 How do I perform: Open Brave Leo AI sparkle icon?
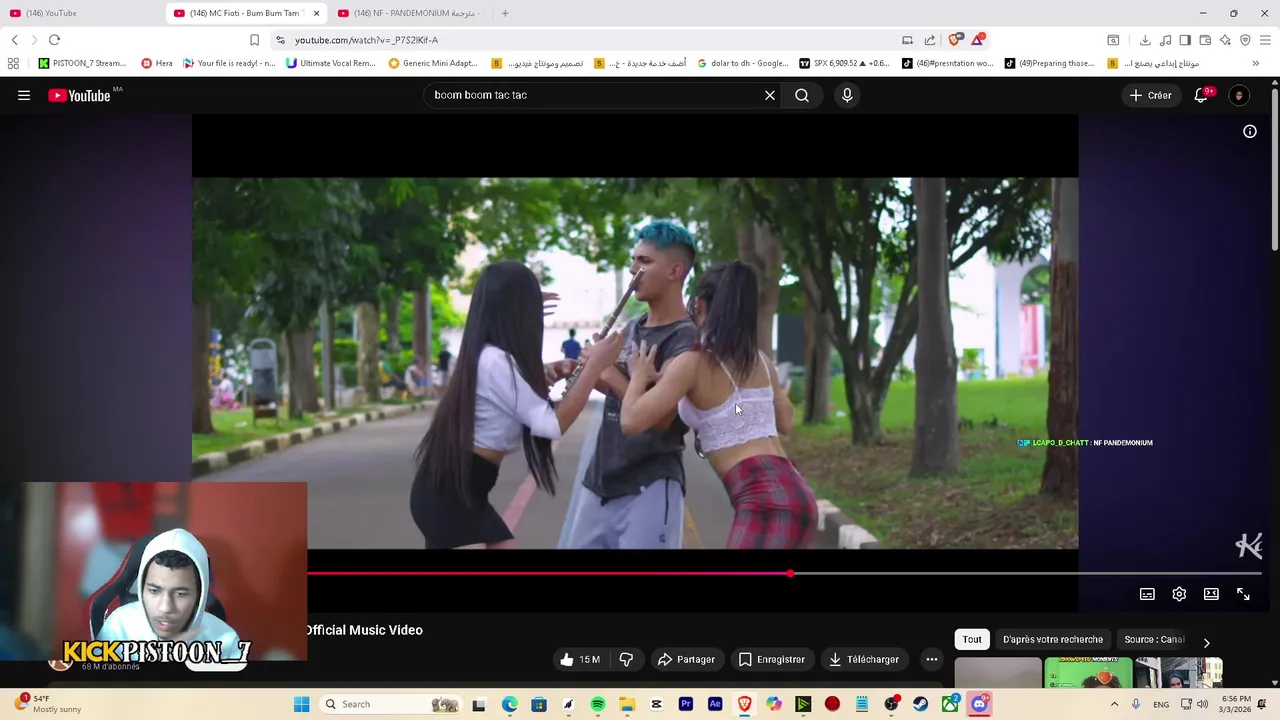[1225, 40]
